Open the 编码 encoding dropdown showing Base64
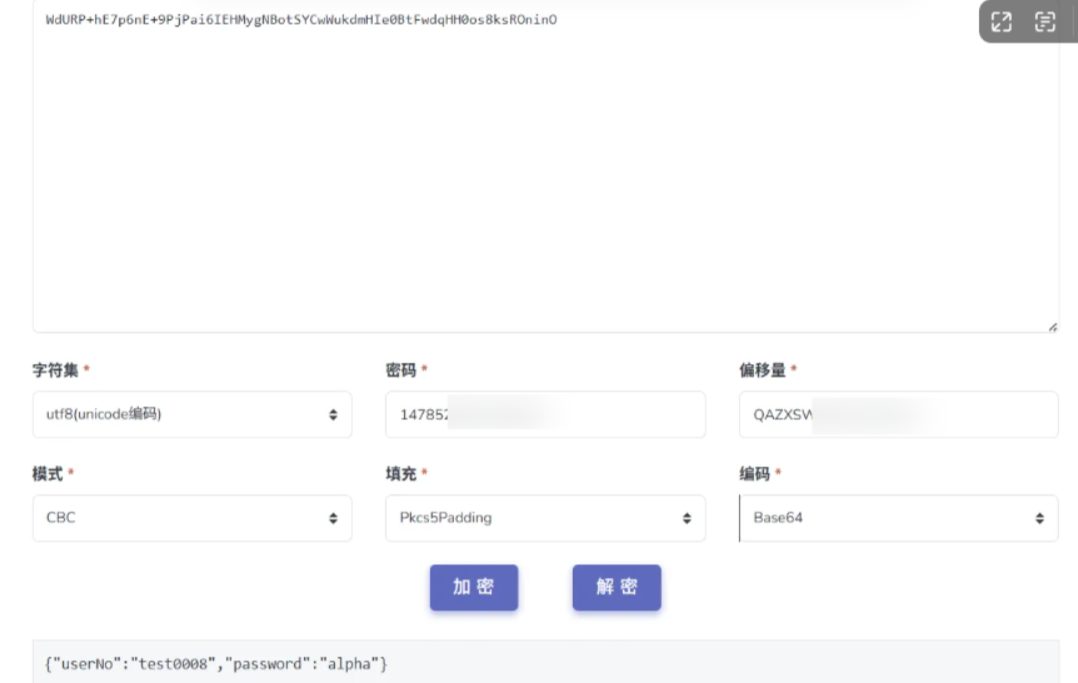1078x683 pixels. [898, 518]
